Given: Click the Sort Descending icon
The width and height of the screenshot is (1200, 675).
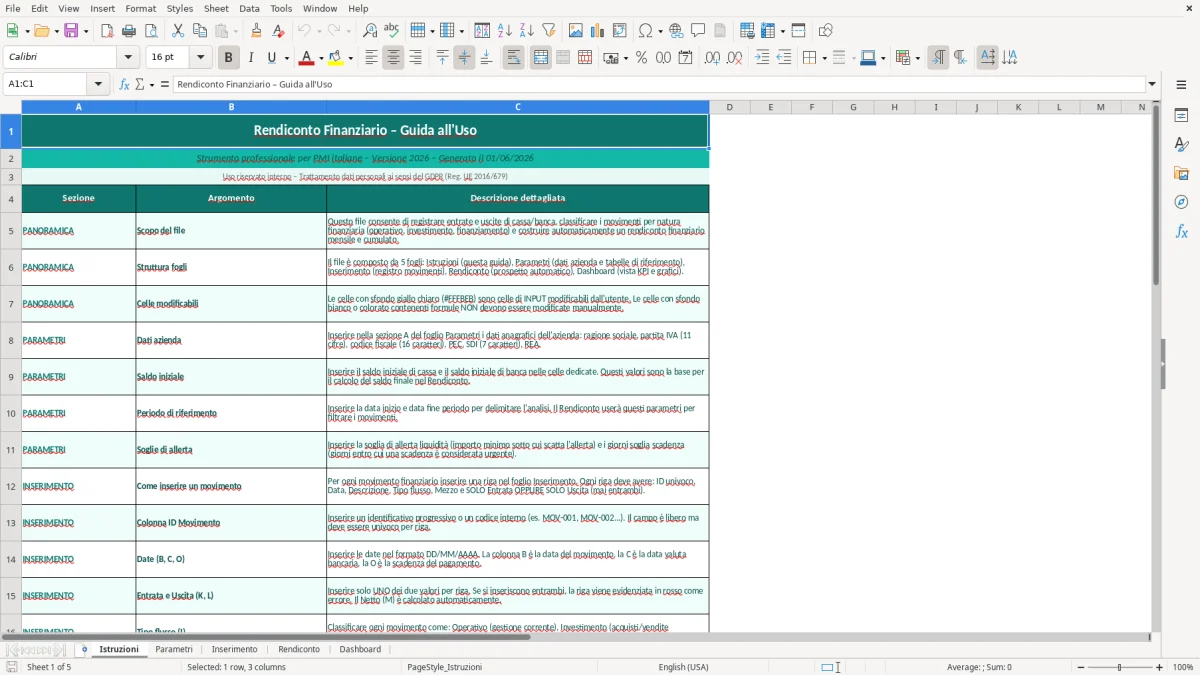Looking at the screenshot, I should pos(527,31).
